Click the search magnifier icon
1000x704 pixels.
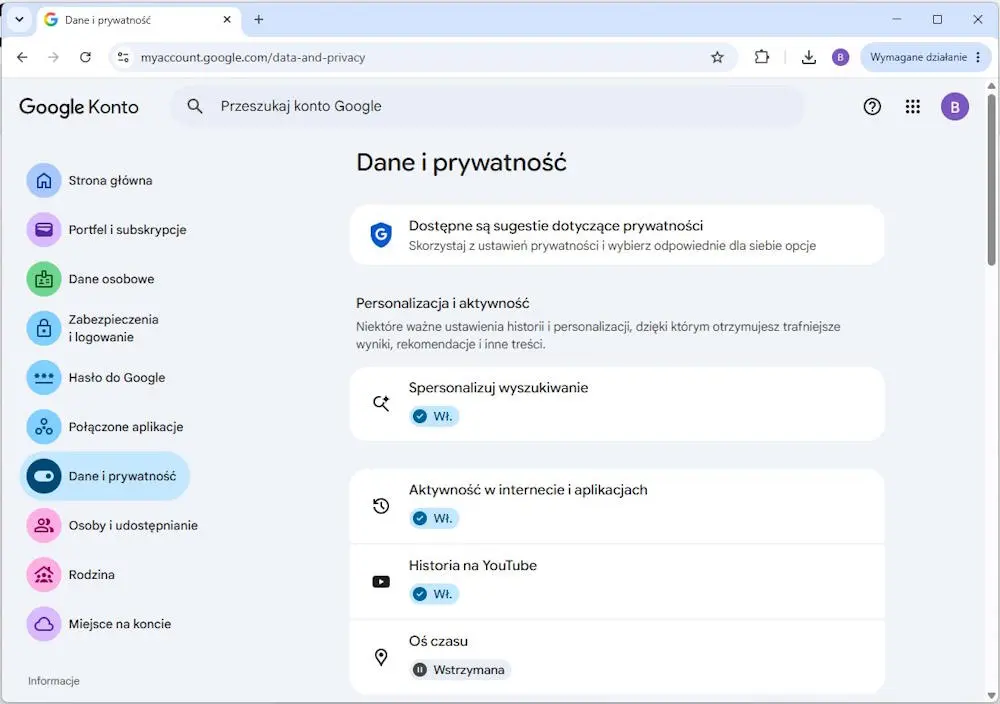coord(195,106)
